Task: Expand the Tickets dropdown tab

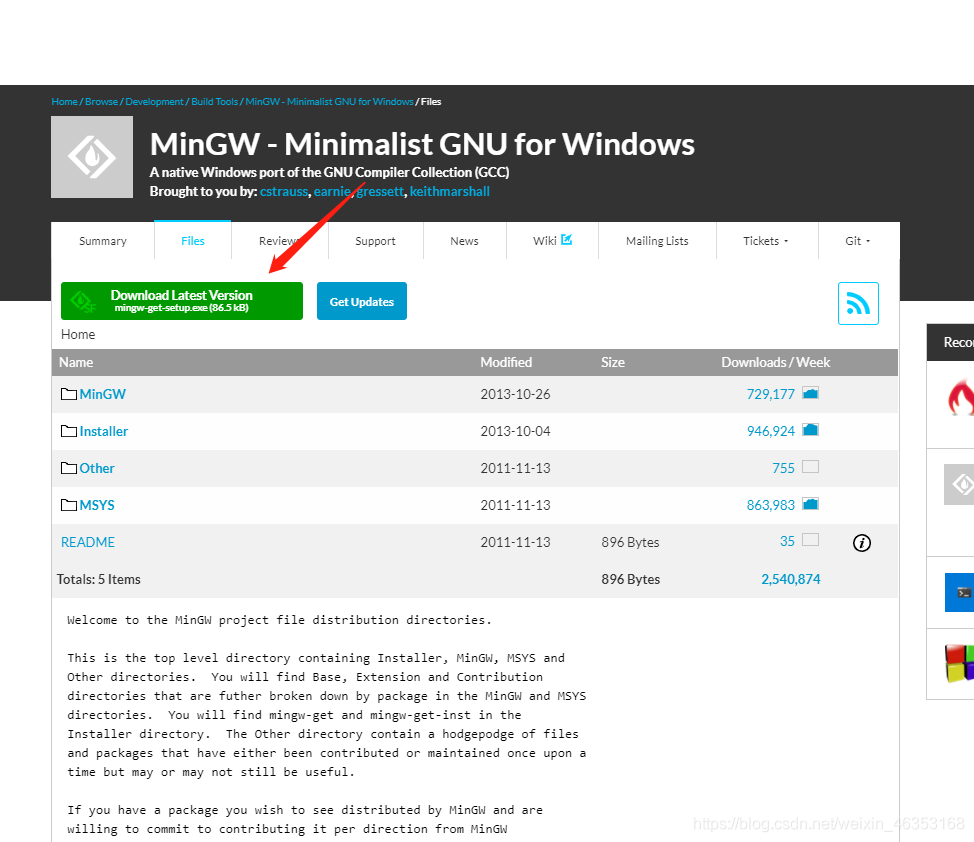Action: tap(766, 241)
